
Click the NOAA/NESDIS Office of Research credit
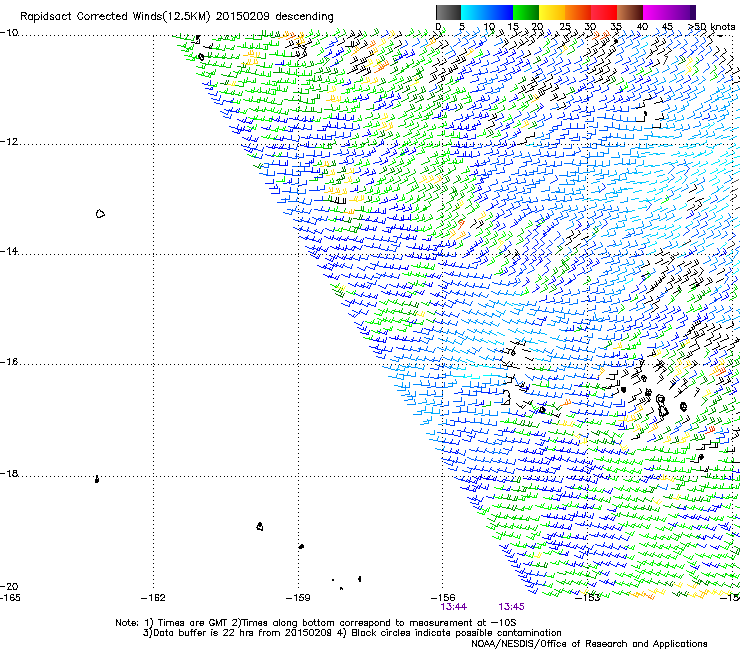pos(589,644)
